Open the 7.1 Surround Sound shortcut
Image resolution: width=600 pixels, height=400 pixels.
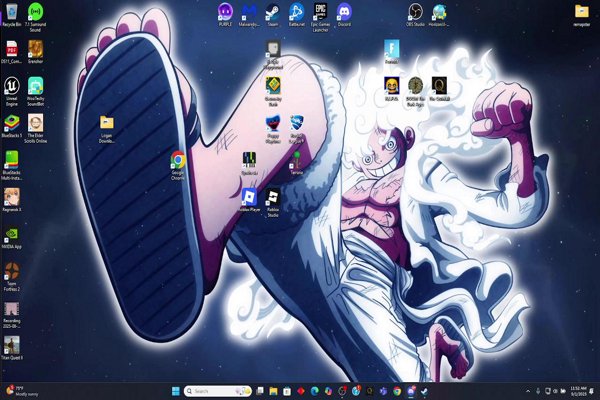click(x=35, y=17)
